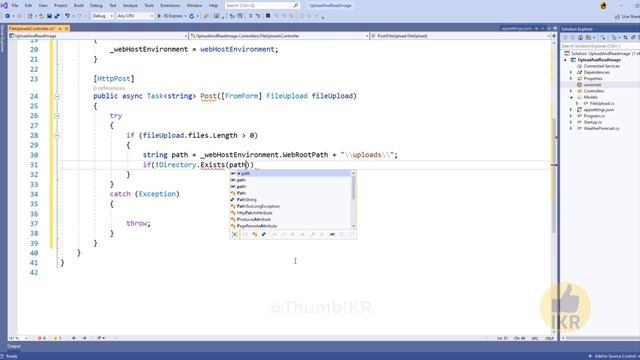The width and height of the screenshot is (640, 360).
Task: Open the Debug menu
Action: click(x=96, y=6)
